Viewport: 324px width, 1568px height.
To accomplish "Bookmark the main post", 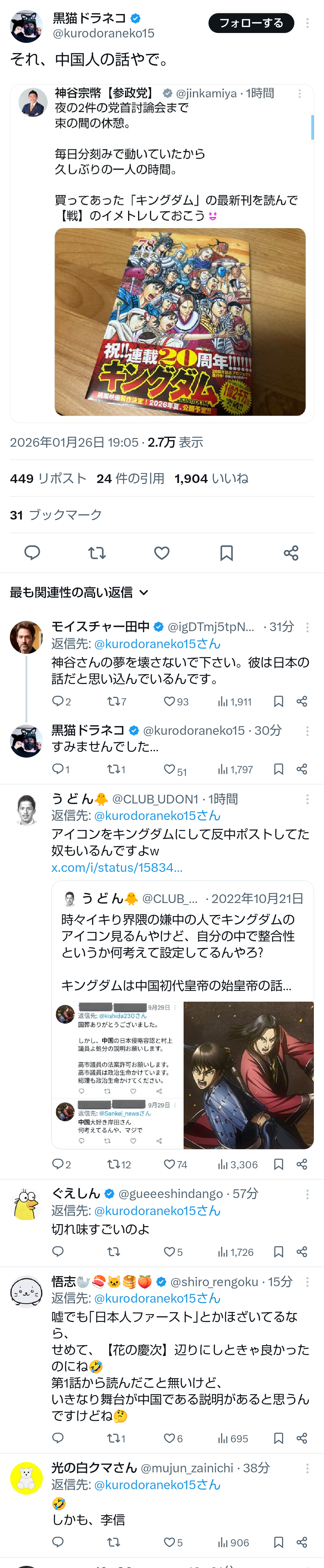I will (x=226, y=552).
